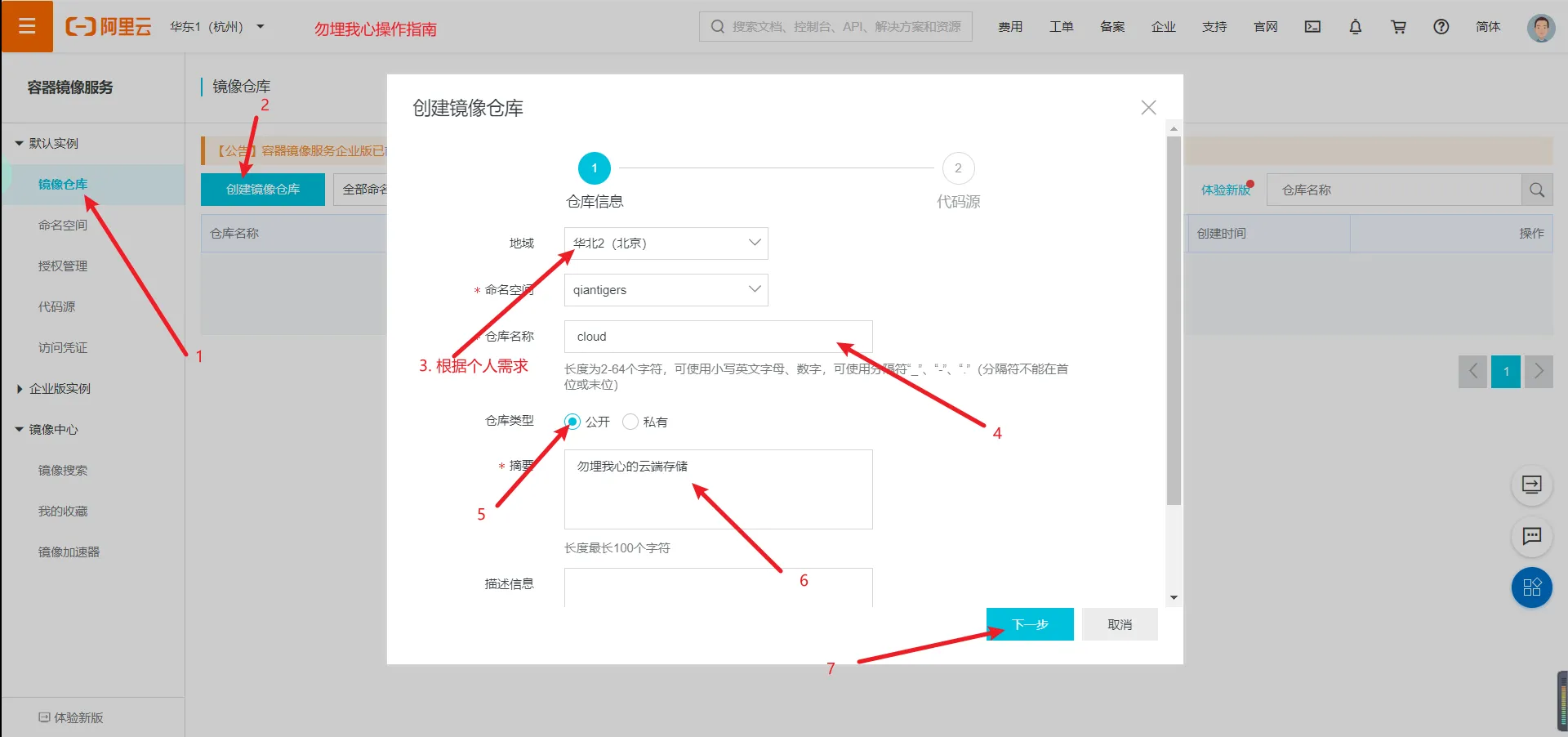Open the 华东1（杭州）region selector
The width and height of the screenshot is (1568, 737).
(217, 27)
